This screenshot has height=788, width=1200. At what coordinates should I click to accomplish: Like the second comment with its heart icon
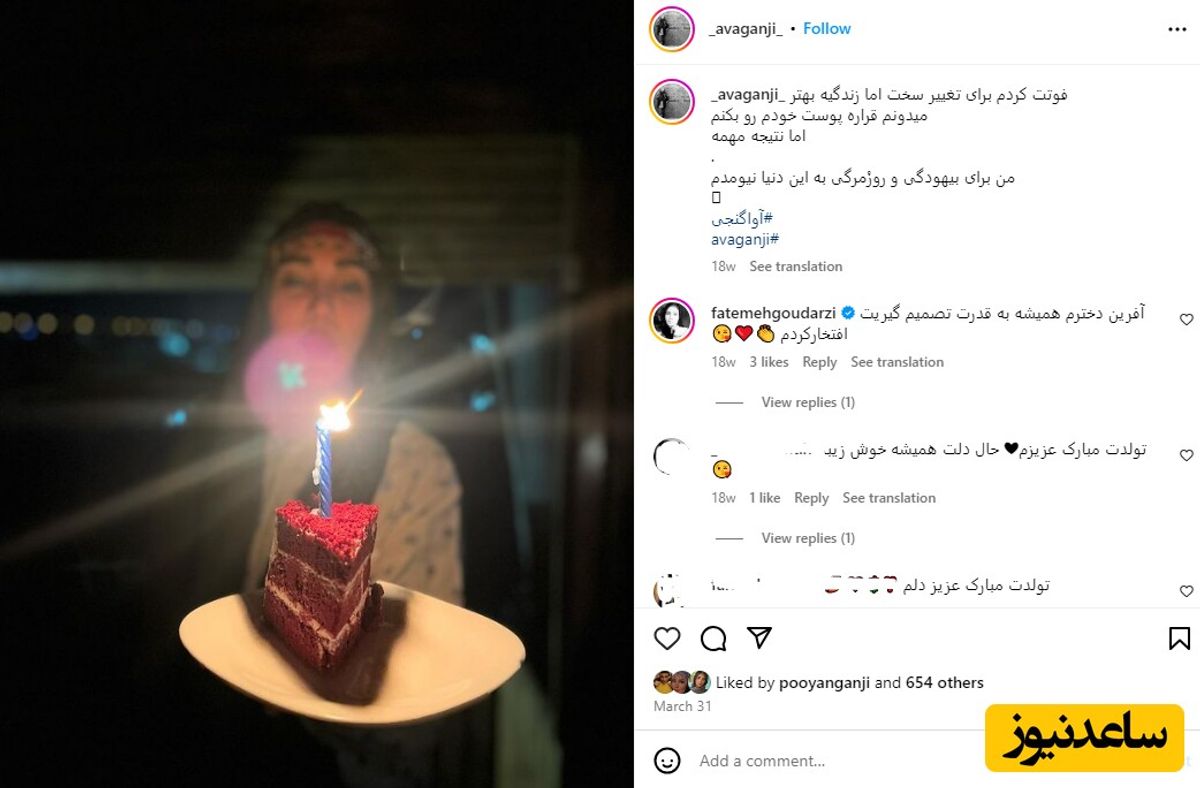tap(1186, 456)
